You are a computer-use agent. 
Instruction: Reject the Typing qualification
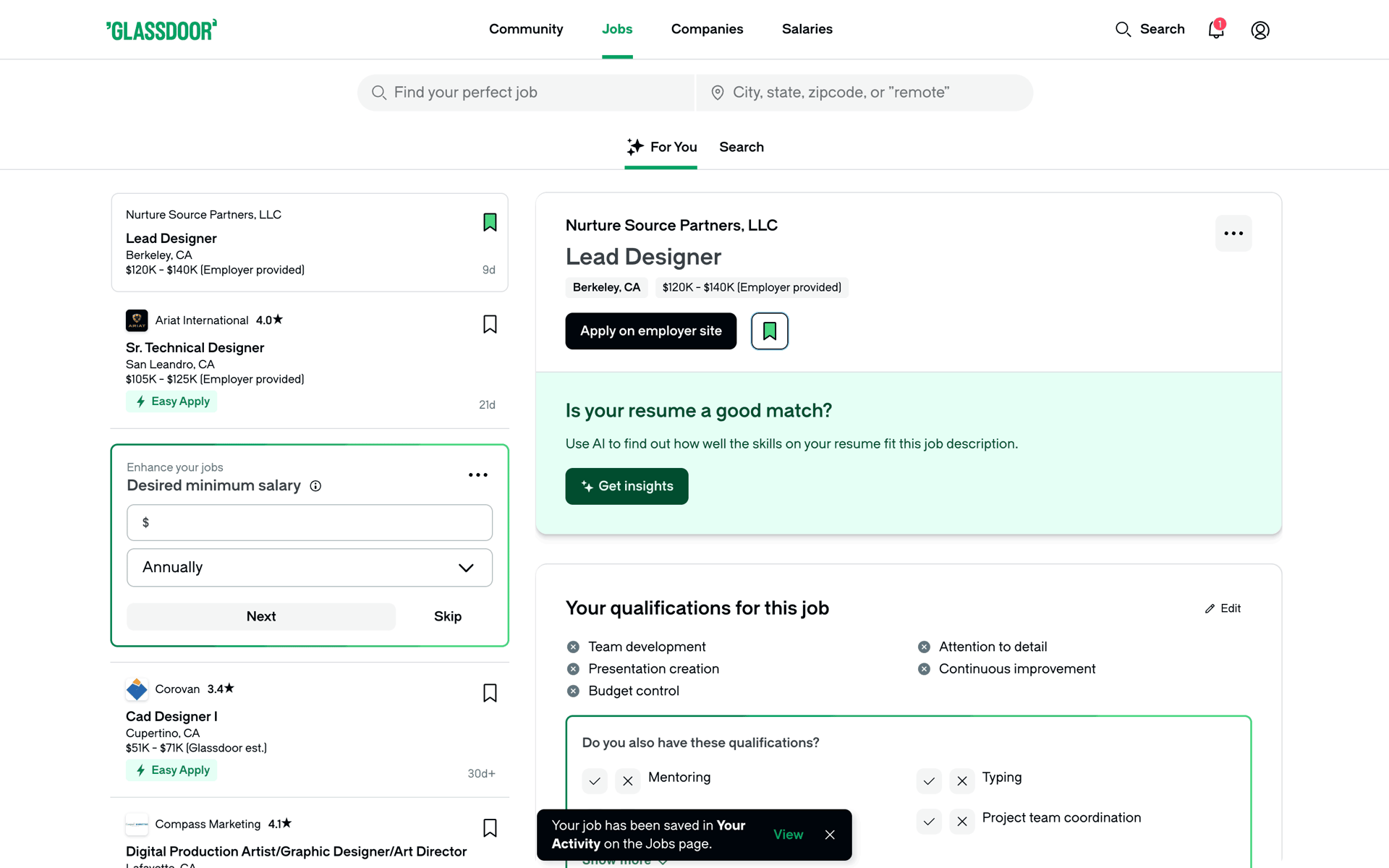click(x=962, y=781)
